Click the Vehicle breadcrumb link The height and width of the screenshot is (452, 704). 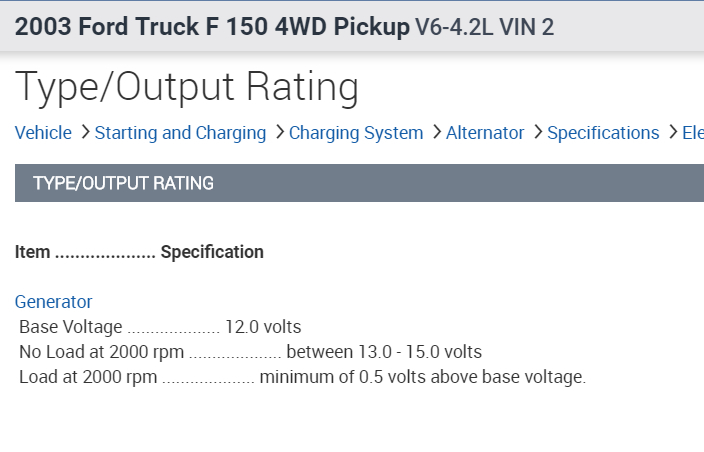(x=43, y=133)
